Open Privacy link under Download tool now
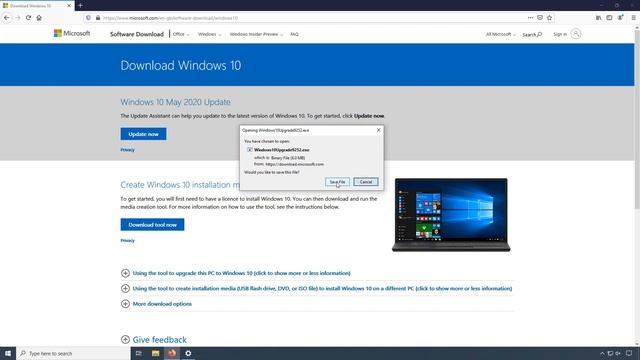 click(x=127, y=240)
